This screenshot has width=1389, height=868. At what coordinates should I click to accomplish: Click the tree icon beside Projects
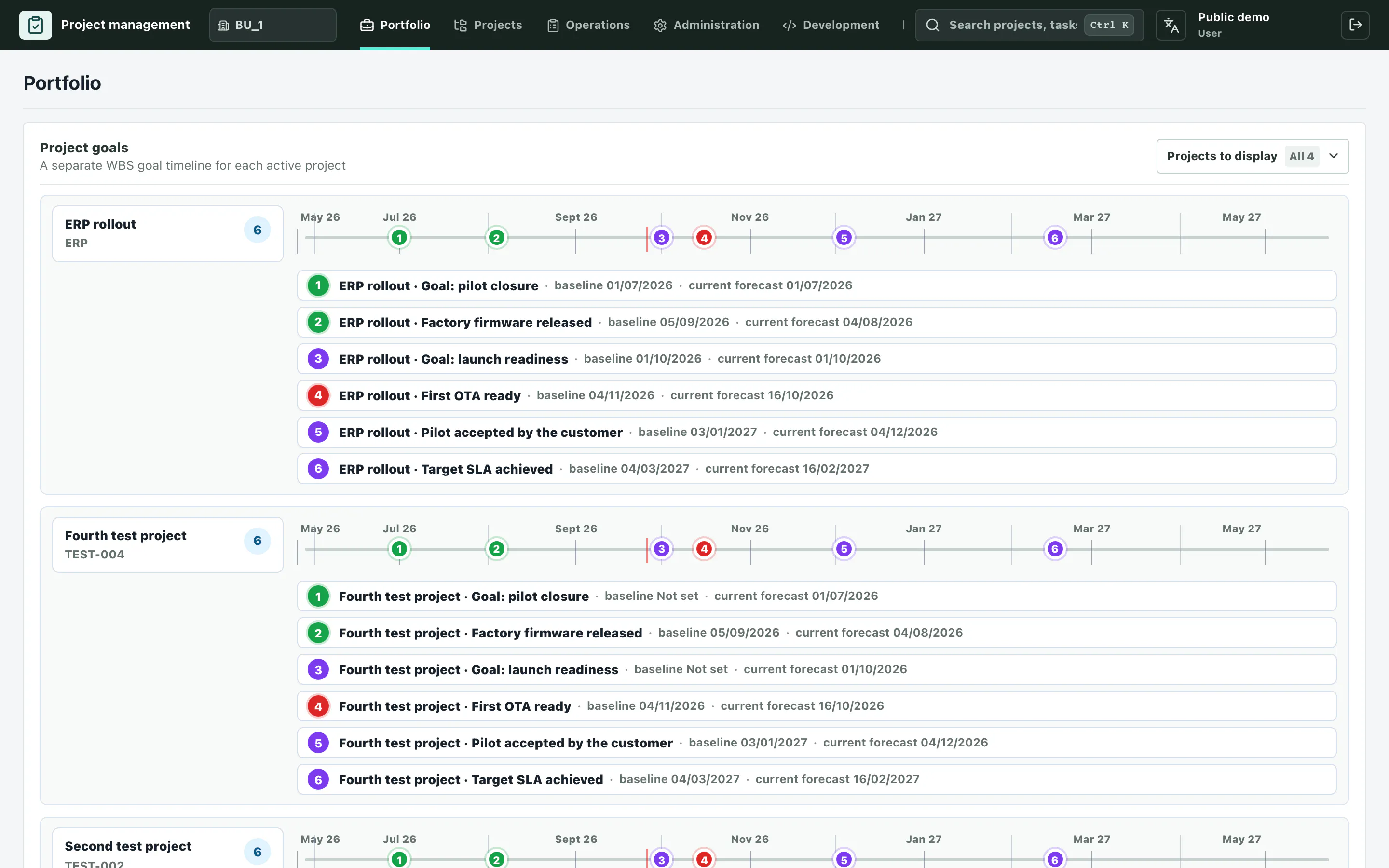coord(460,25)
